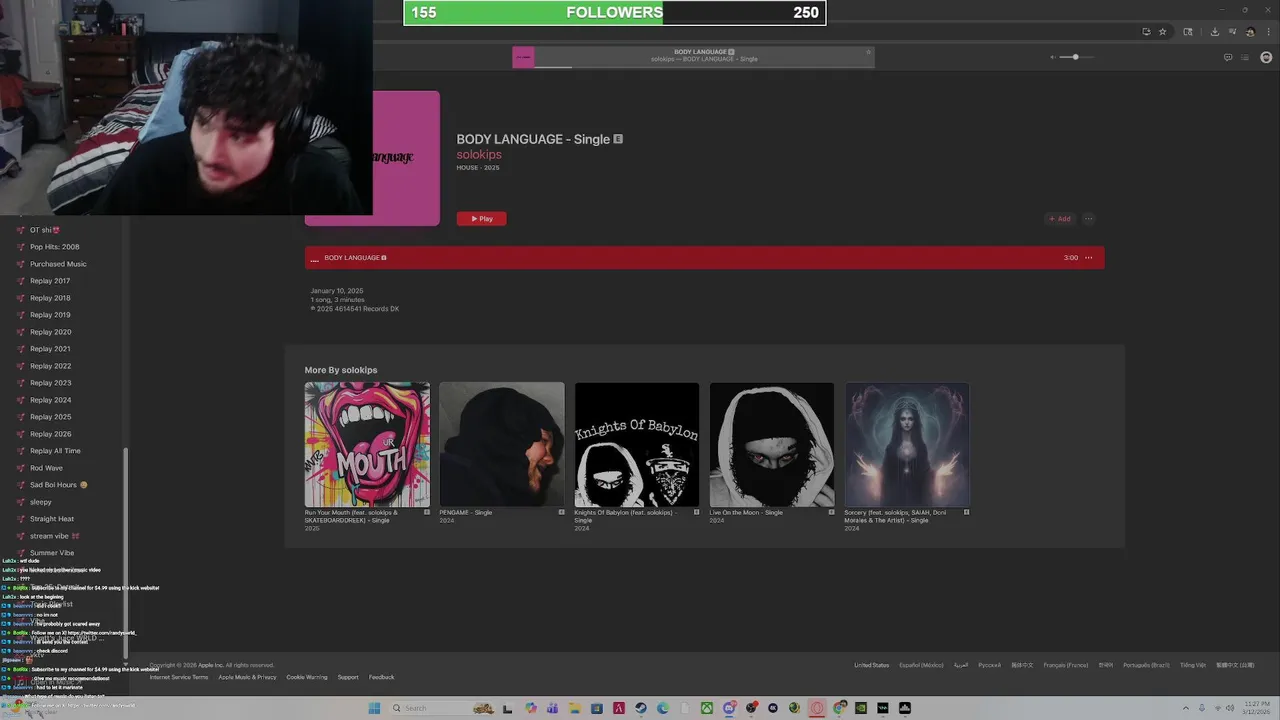Screen dimensions: 1280x720
Task: Click Add to library button
Action: pyautogui.click(x=1059, y=218)
